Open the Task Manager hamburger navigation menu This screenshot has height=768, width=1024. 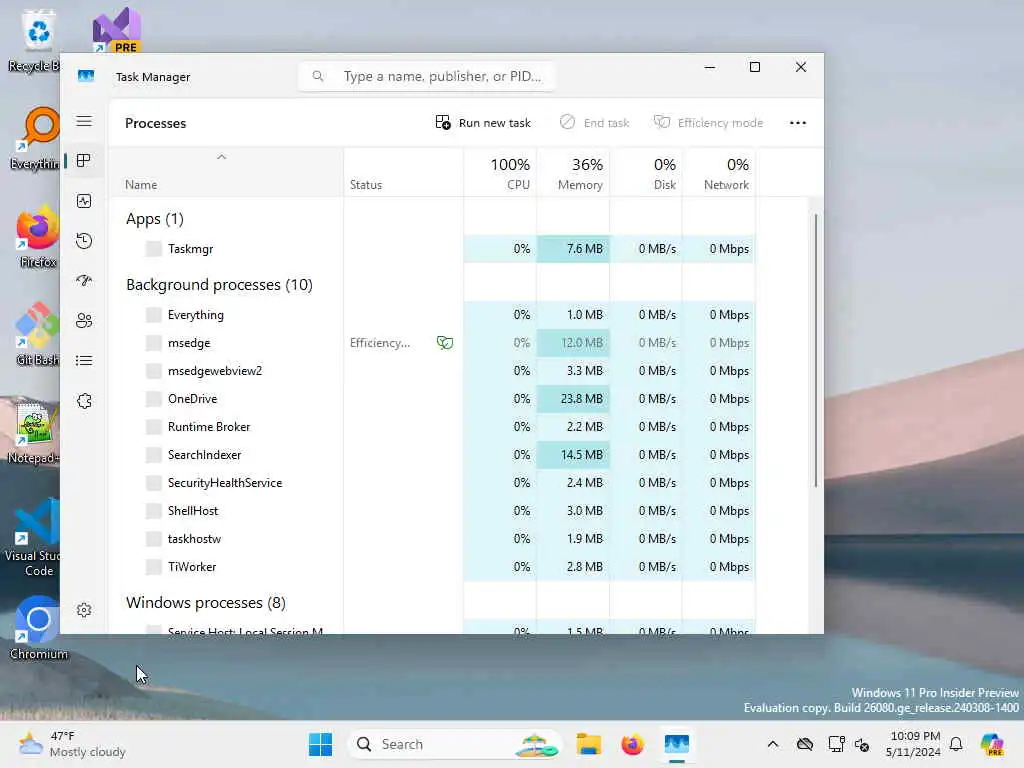84,121
